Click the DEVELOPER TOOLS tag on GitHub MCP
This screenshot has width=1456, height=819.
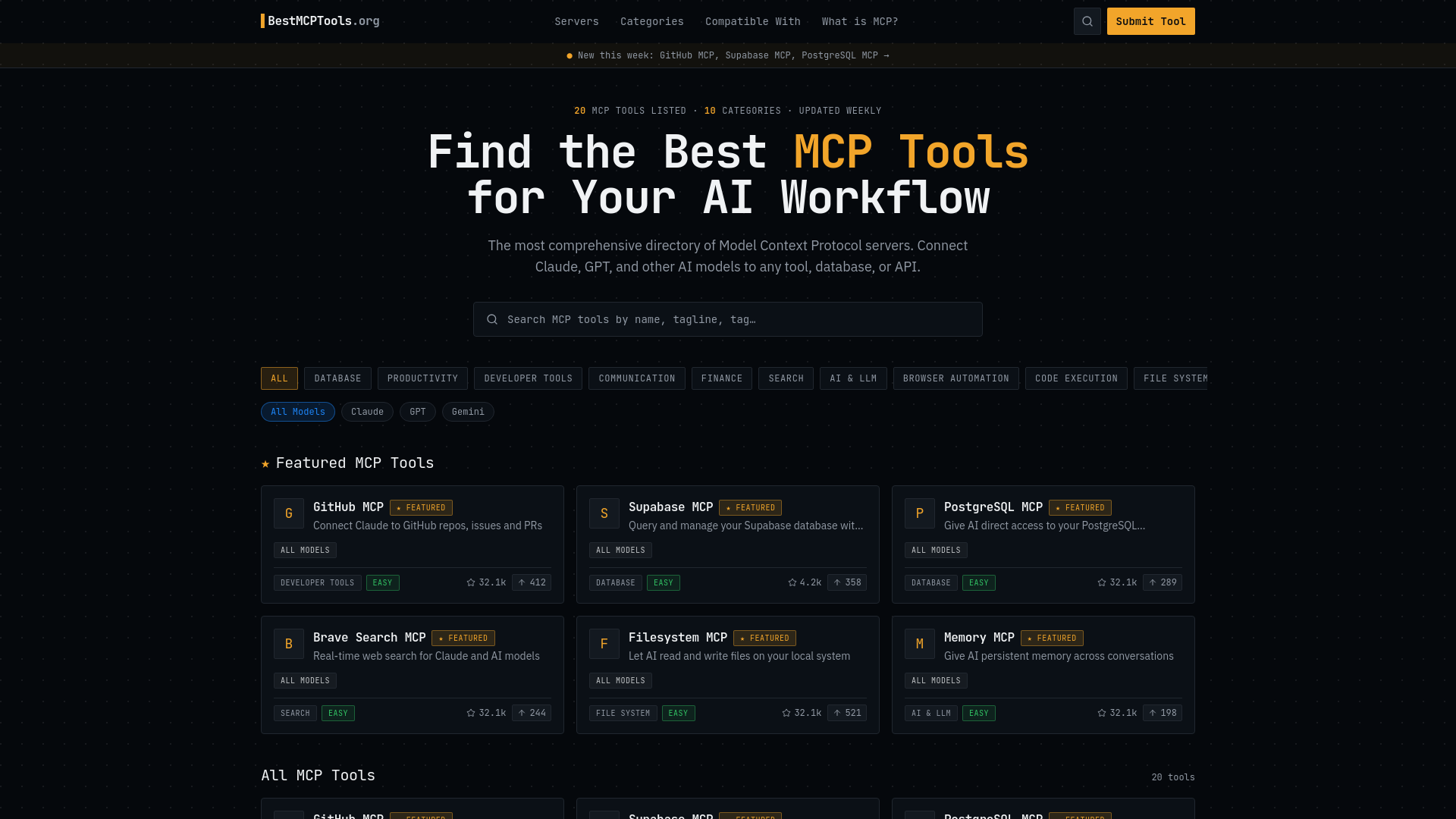click(x=317, y=582)
